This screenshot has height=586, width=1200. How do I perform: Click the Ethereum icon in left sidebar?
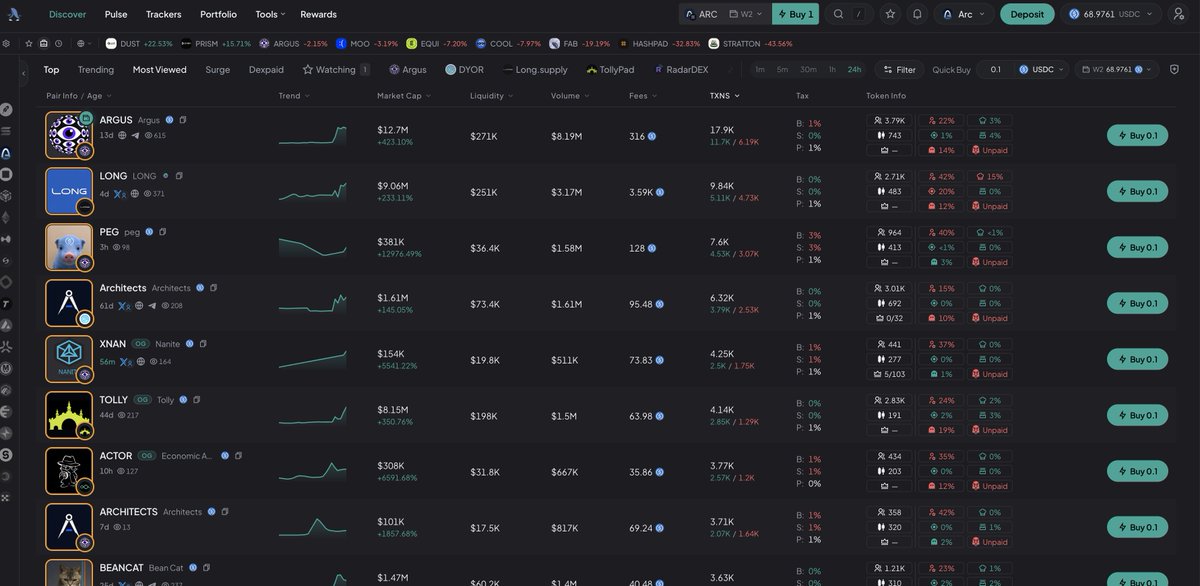coord(6,217)
